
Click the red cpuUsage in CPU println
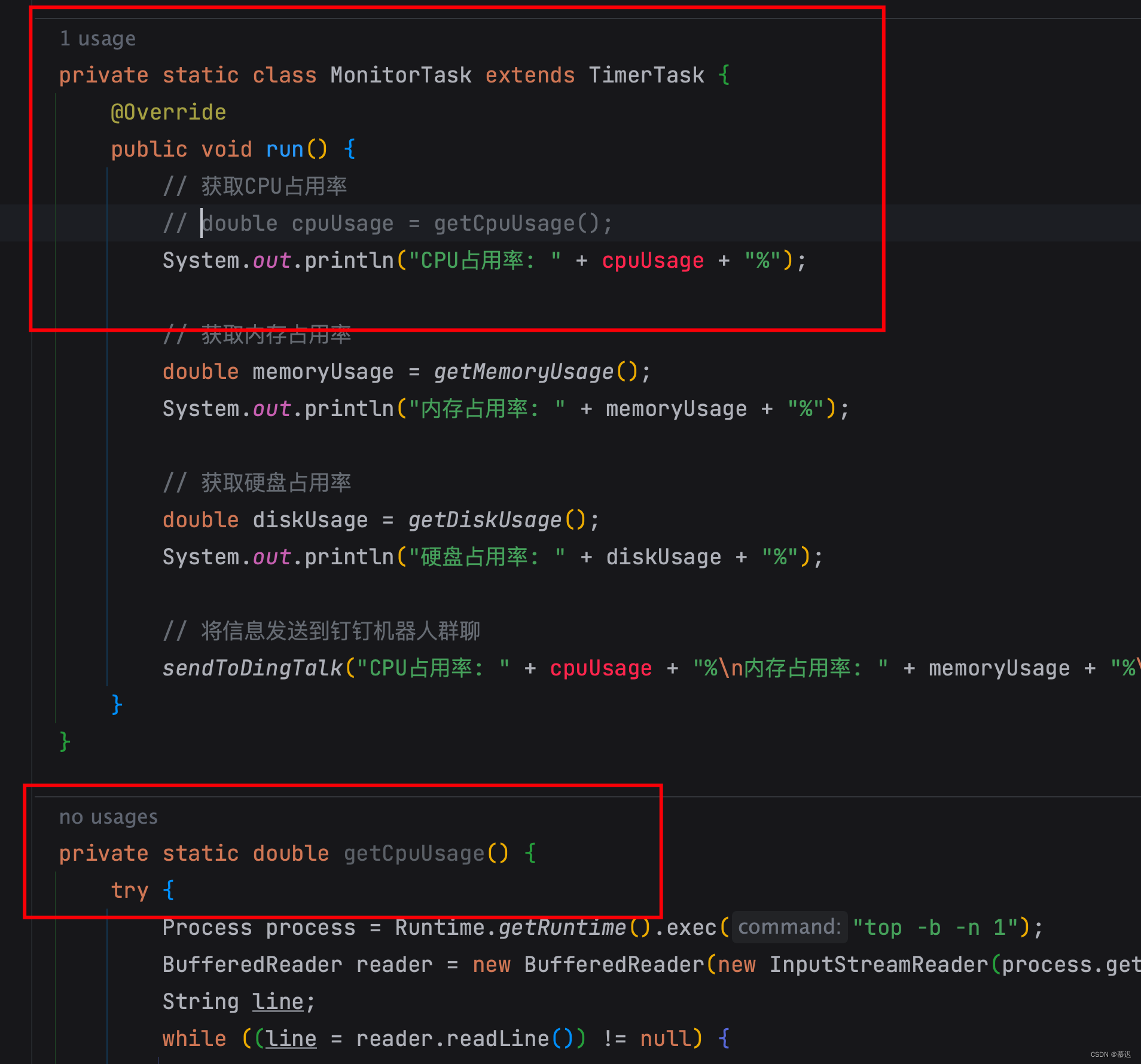652,261
